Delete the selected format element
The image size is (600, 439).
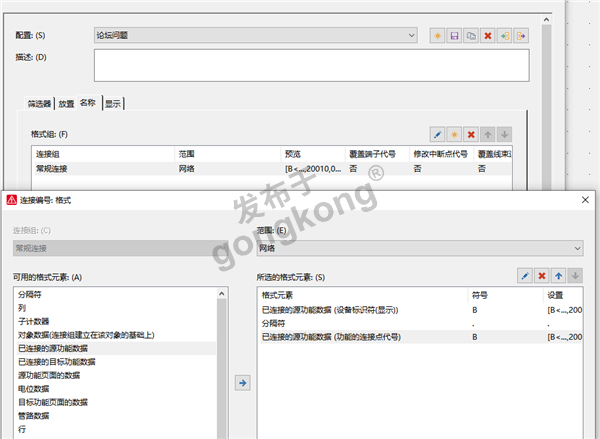(x=543, y=274)
